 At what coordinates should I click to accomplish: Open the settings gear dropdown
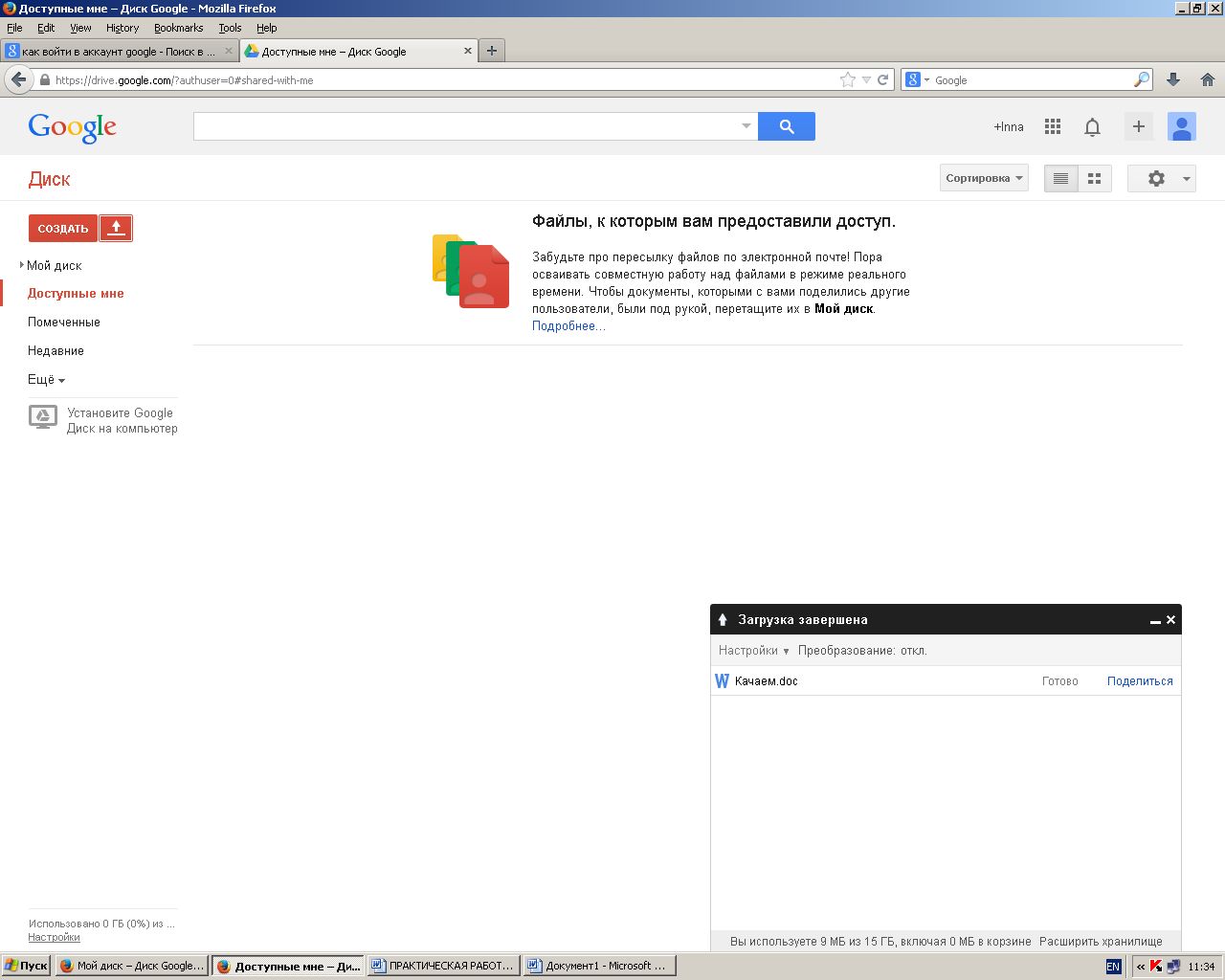coord(1162,178)
